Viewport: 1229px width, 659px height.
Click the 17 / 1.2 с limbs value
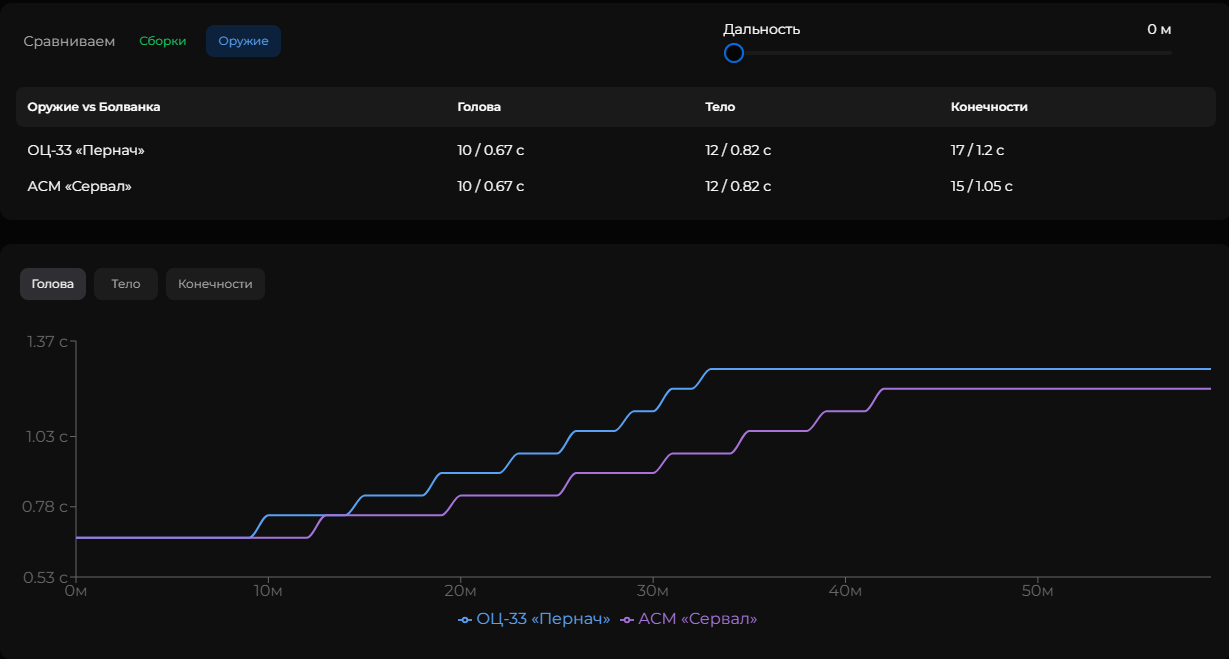point(977,150)
